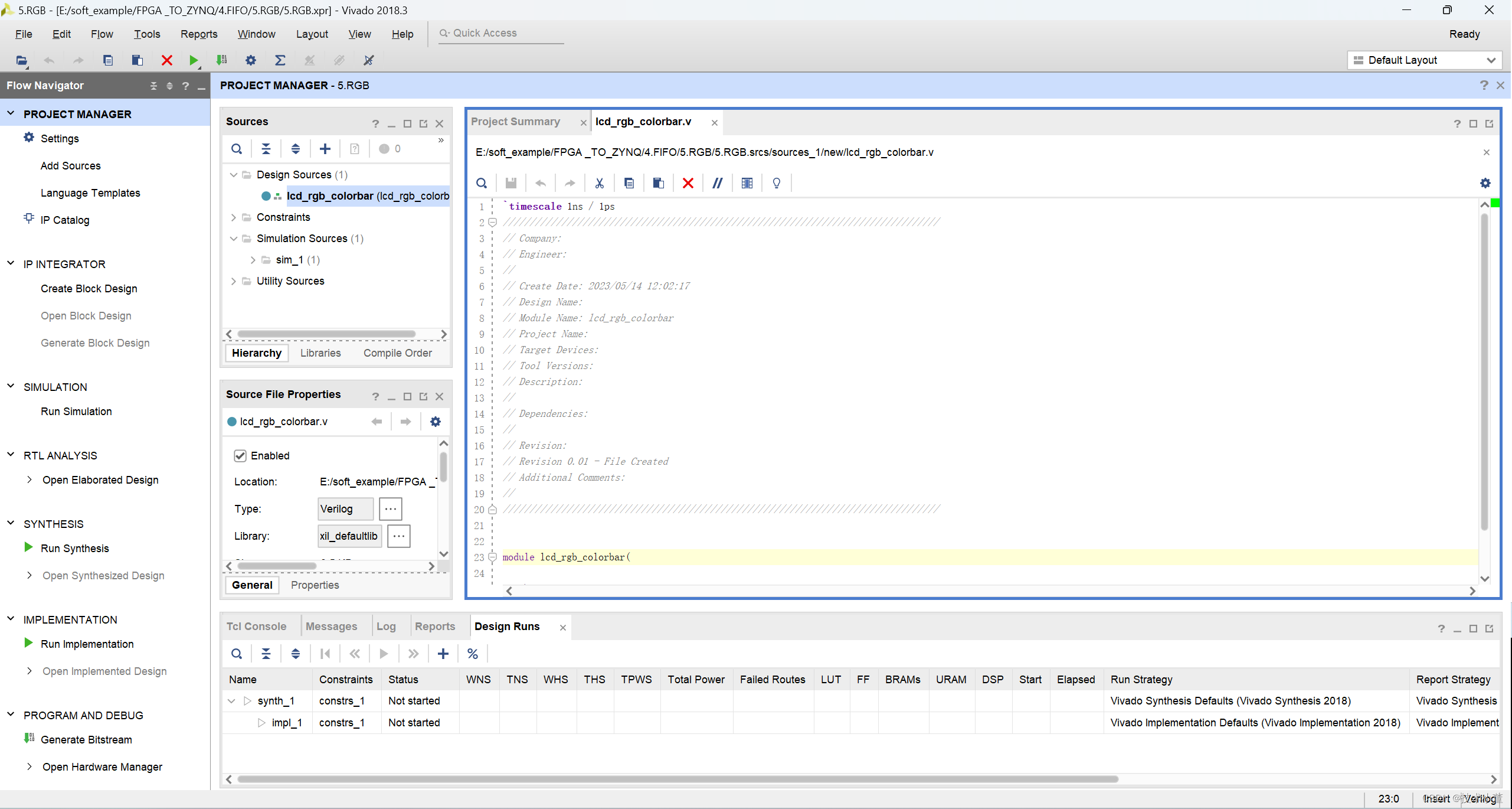Uncheck the Enabled checkbox
This screenshot has height=809, width=1512.
coord(240,455)
